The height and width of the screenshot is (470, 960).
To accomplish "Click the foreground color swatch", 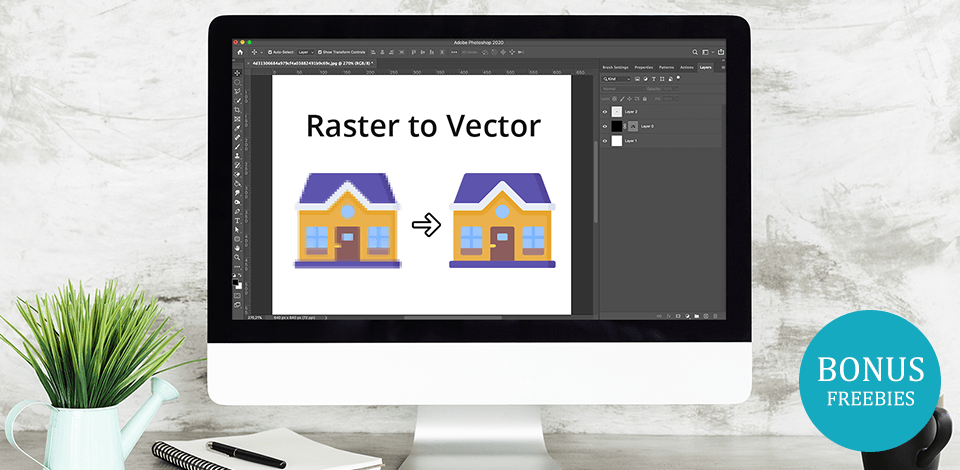I will pyautogui.click(x=235, y=282).
